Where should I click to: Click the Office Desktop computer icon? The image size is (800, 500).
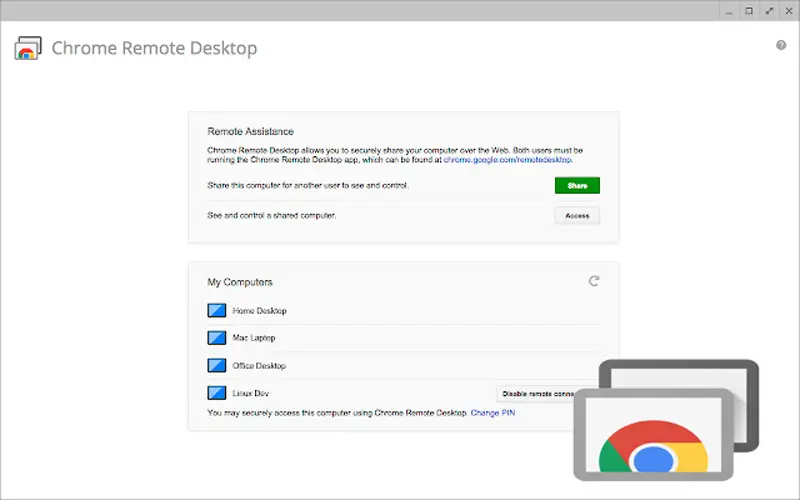point(217,365)
